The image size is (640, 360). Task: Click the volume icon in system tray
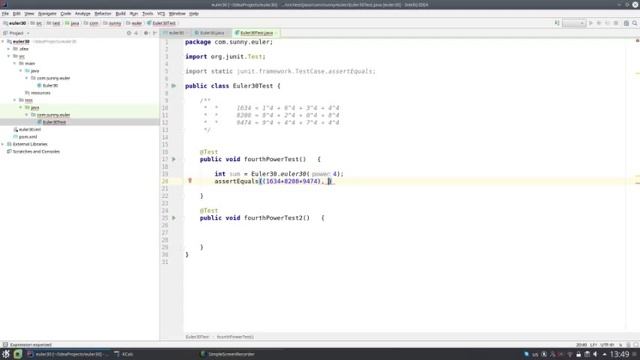pos(596,354)
